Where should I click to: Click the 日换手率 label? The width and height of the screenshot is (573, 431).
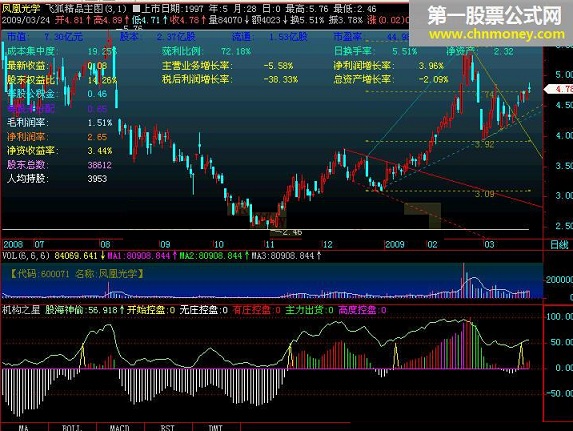[x=353, y=51]
